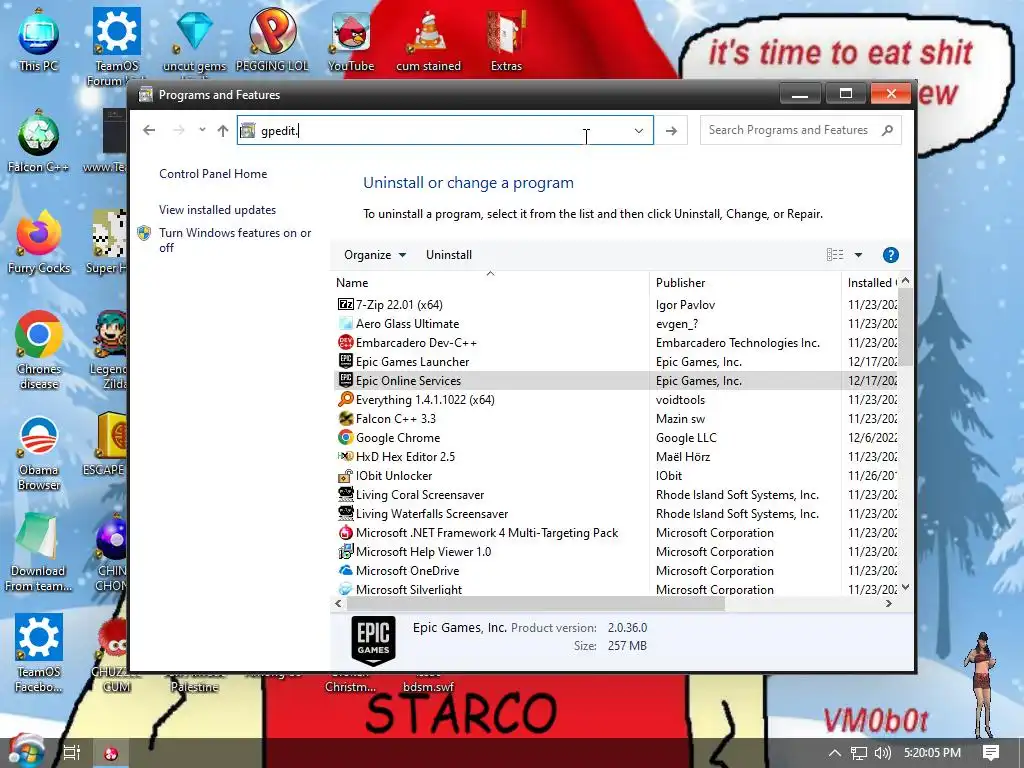Sort by the Name column header

point(490,283)
